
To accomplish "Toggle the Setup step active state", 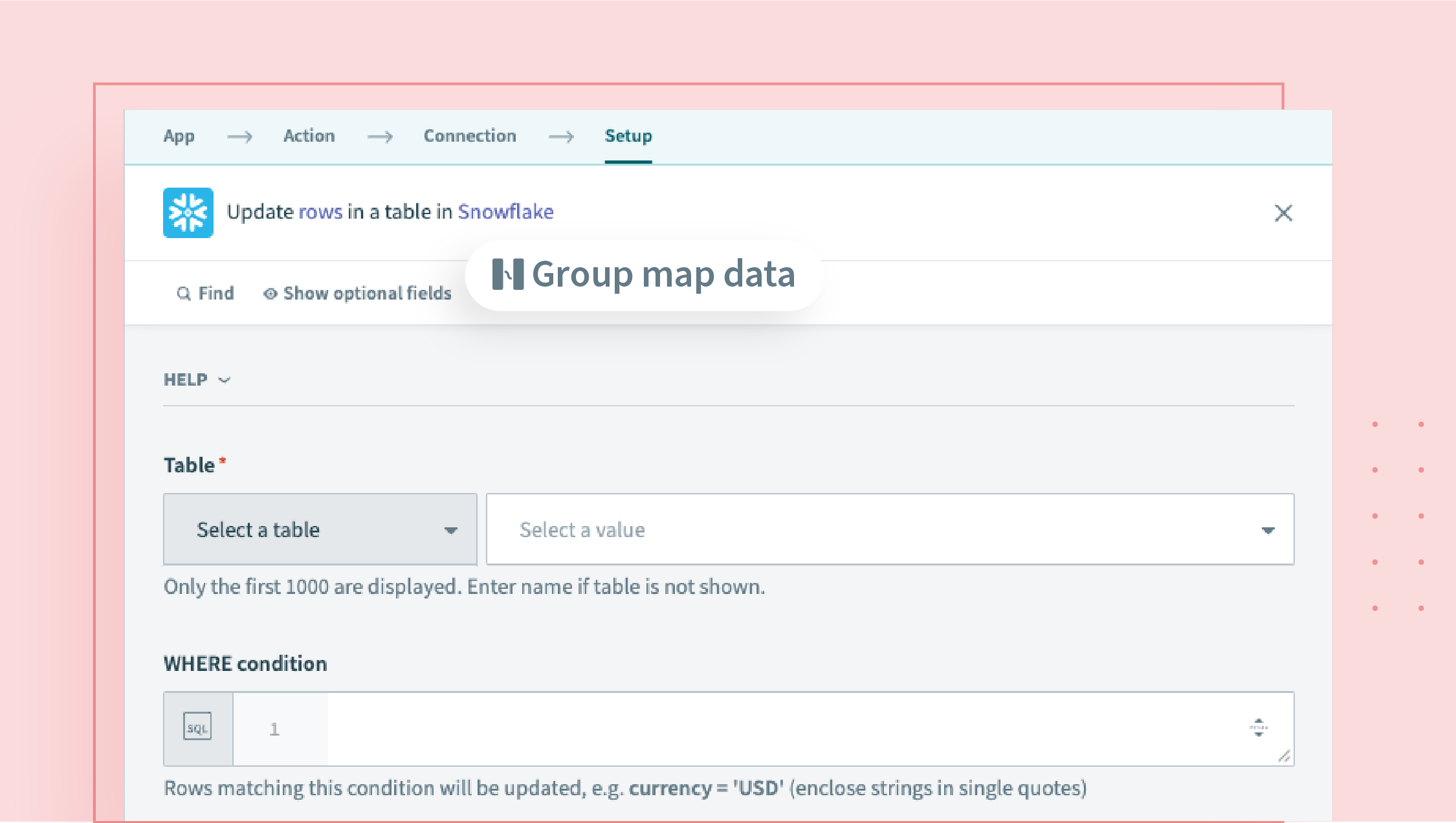I will pyautogui.click(x=627, y=136).
